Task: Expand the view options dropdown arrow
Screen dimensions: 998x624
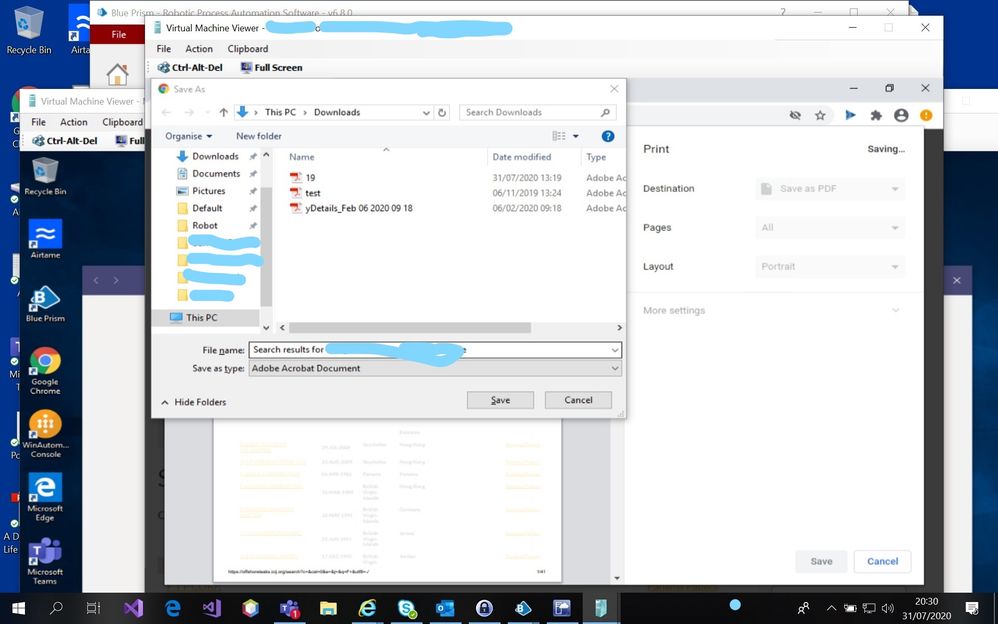Action: click(576, 136)
